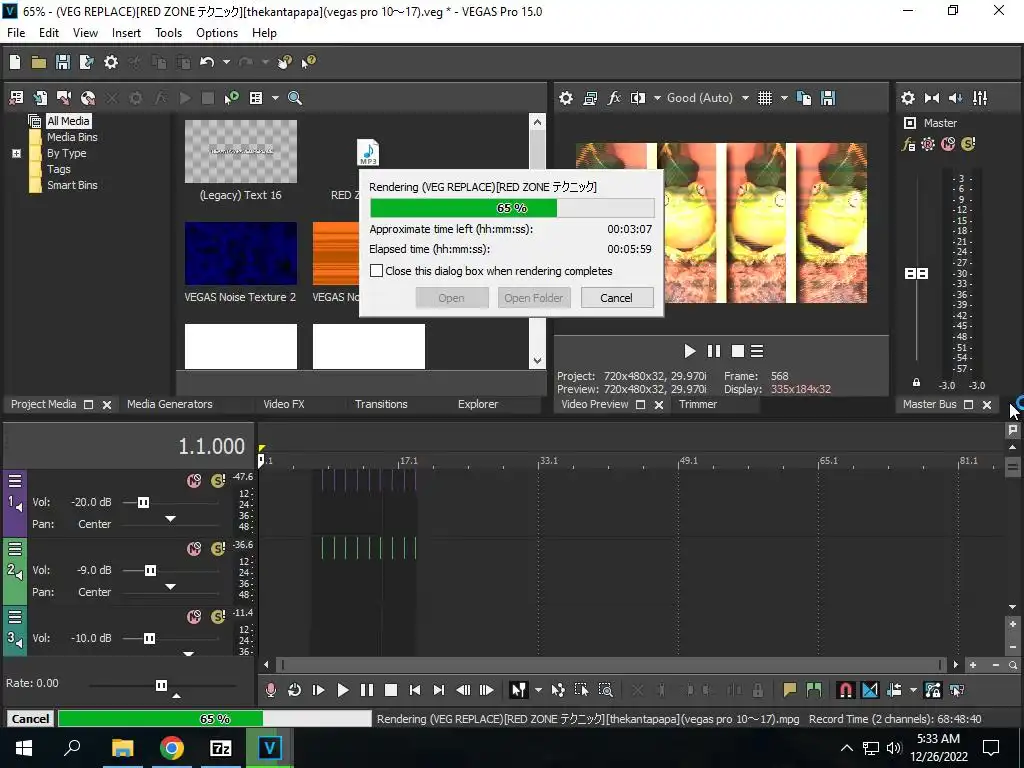Open the Good (Auto) preview quality dropdown
The image size is (1024, 768).
(745, 98)
